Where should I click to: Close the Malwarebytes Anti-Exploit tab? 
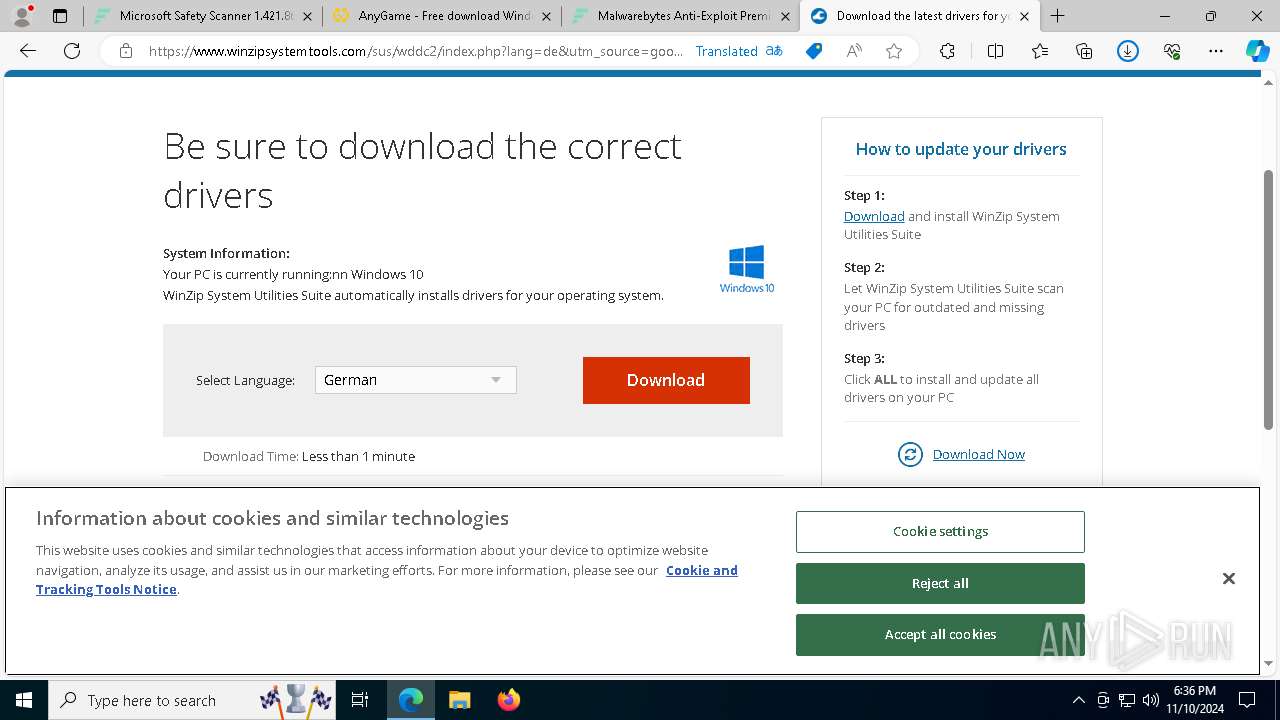(x=785, y=16)
